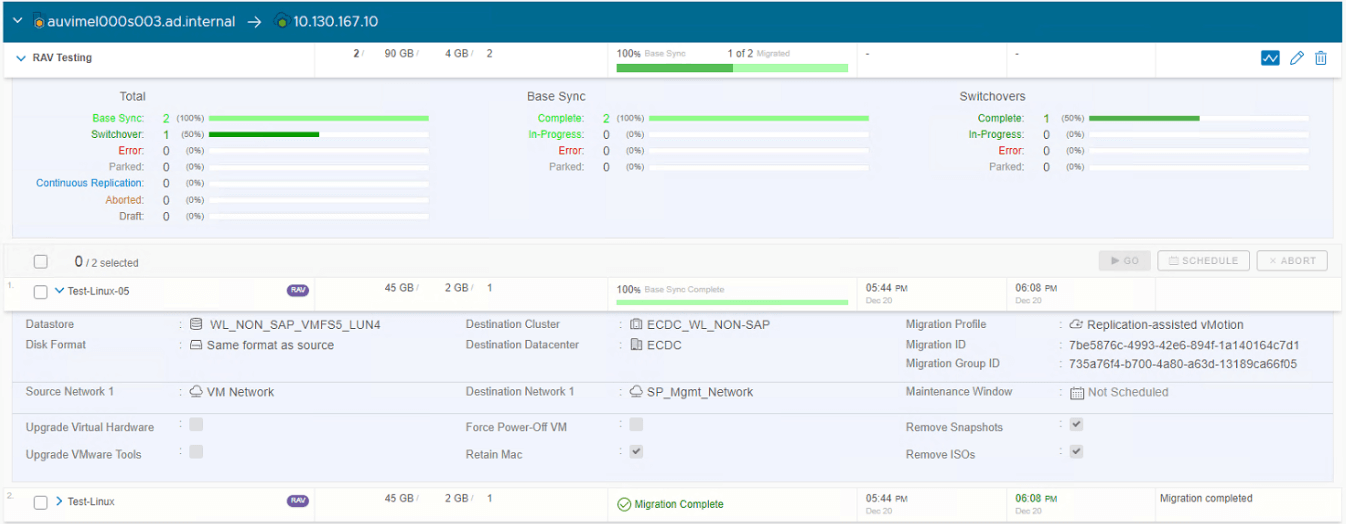Screen dimensions: 1346x524
Task: Check the Test-Linux-05 row checkbox
Action: [41, 292]
